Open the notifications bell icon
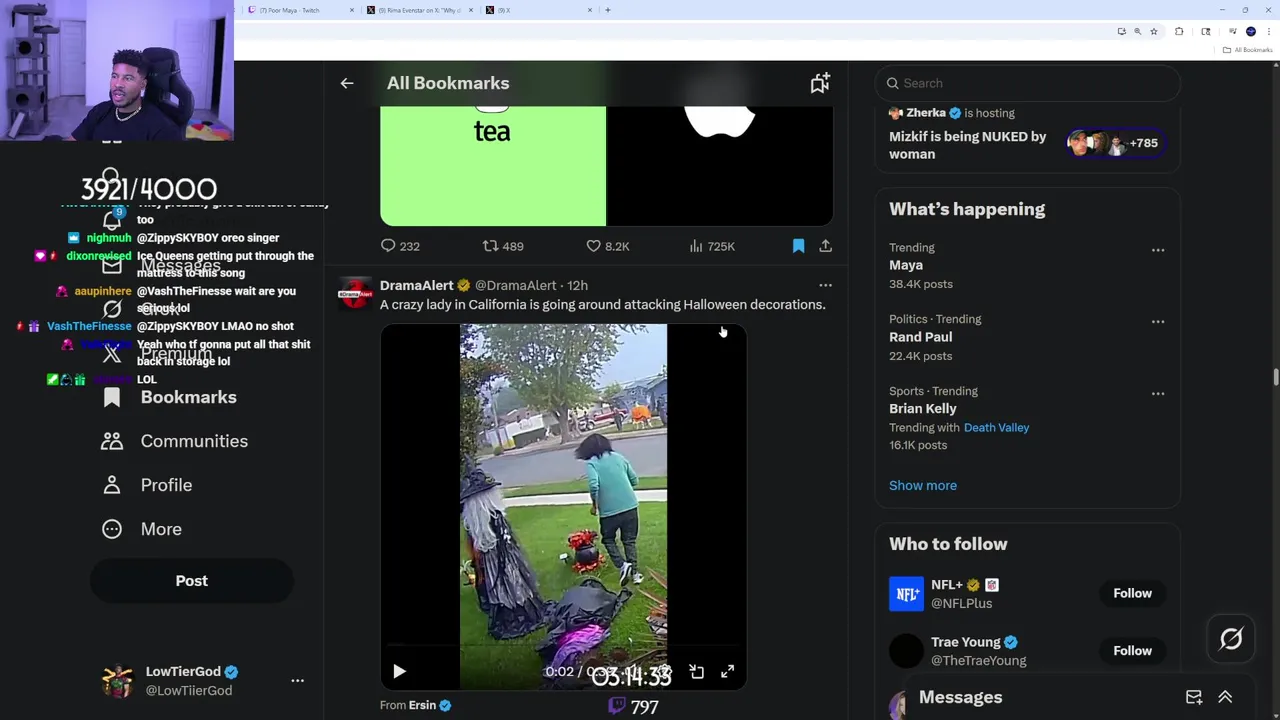 click(112, 220)
